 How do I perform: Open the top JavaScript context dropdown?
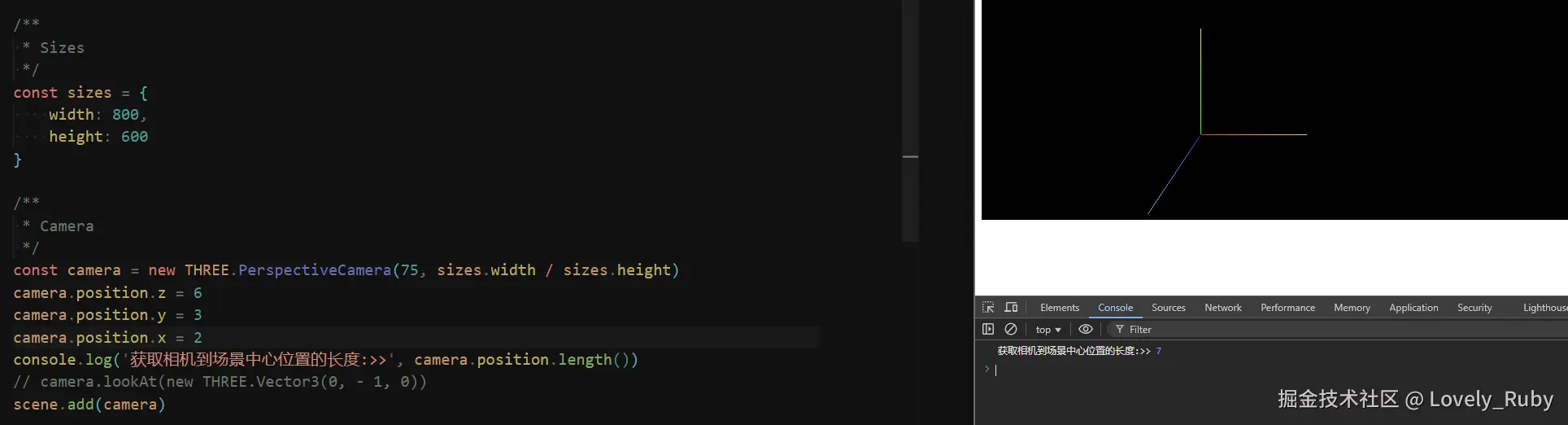click(x=1048, y=330)
